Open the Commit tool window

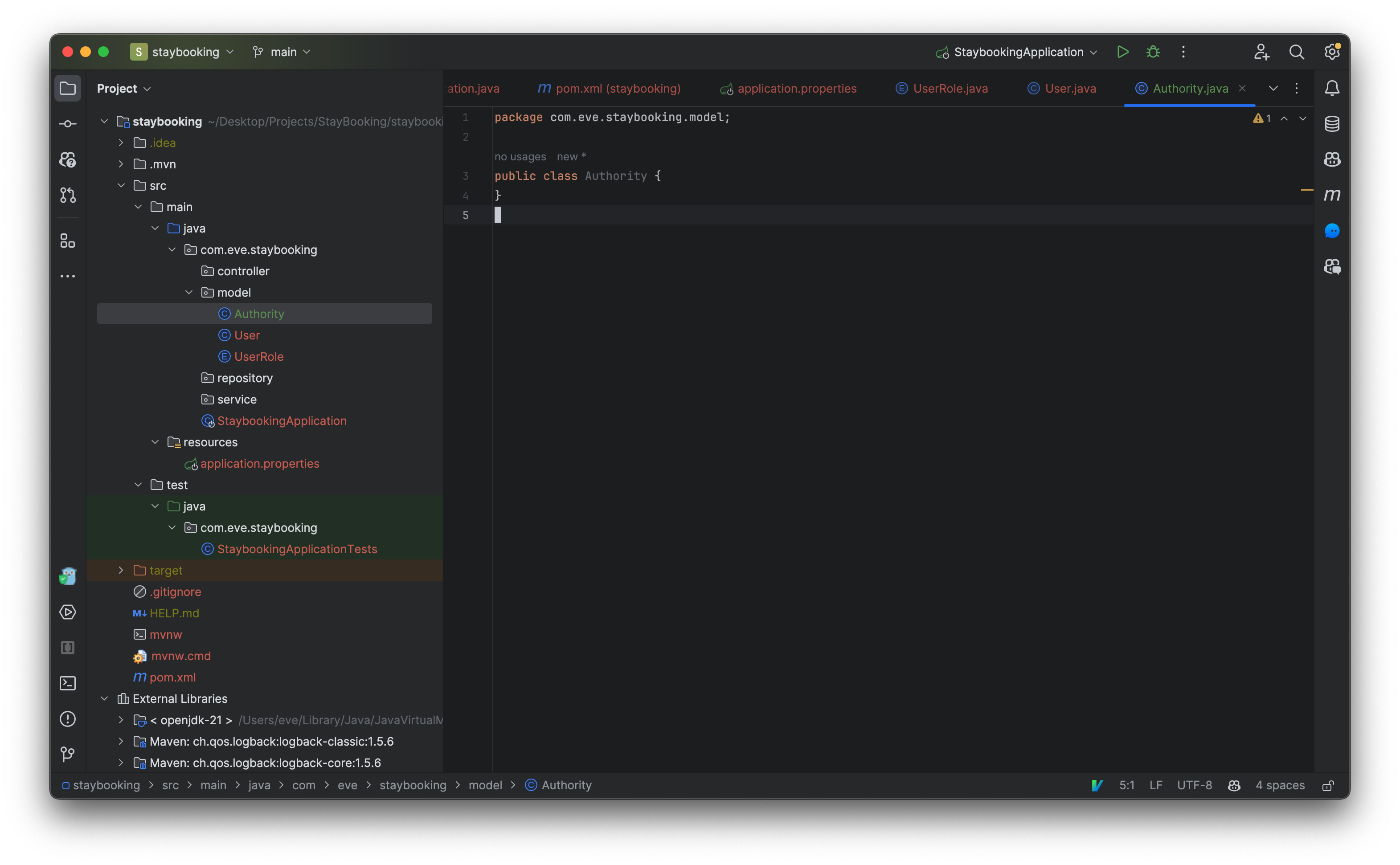pyautogui.click(x=68, y=123)
